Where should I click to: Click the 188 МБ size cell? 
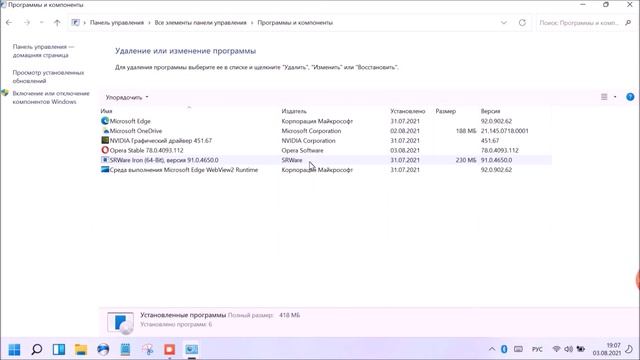466,131
